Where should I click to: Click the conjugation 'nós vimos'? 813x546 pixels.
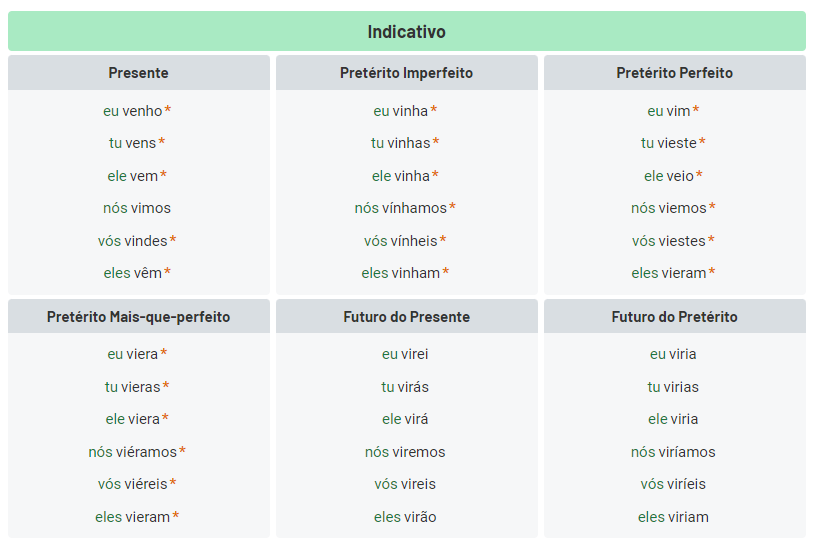point(137,208)
